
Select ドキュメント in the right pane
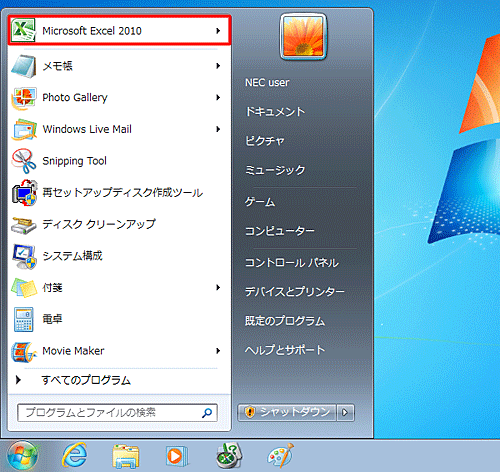tap(275, 111)
